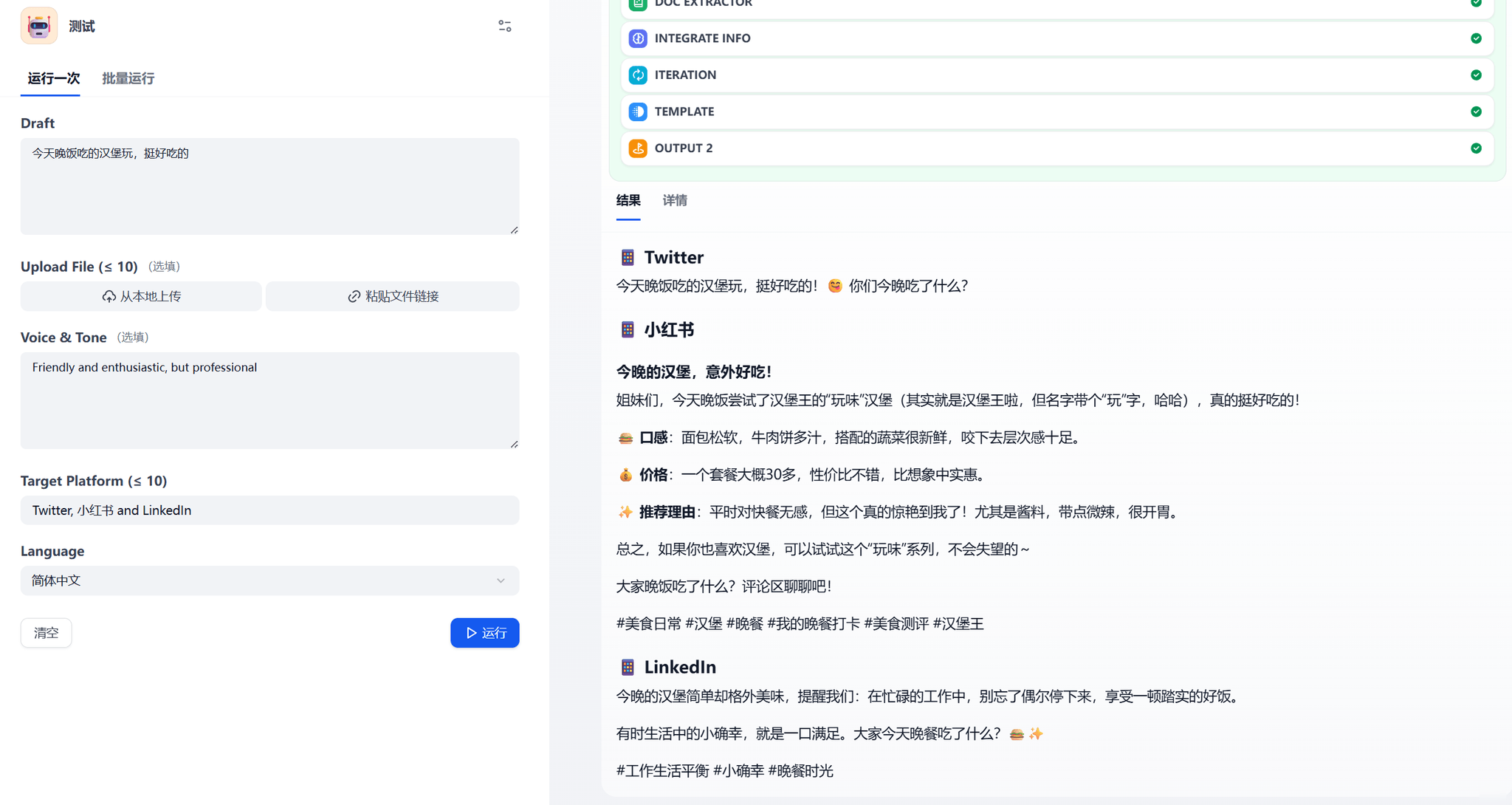The height and width of the screenshot is (805, 1512).
Task: Expand the OUTPUT 2 step row
Action: (1057, 148)
